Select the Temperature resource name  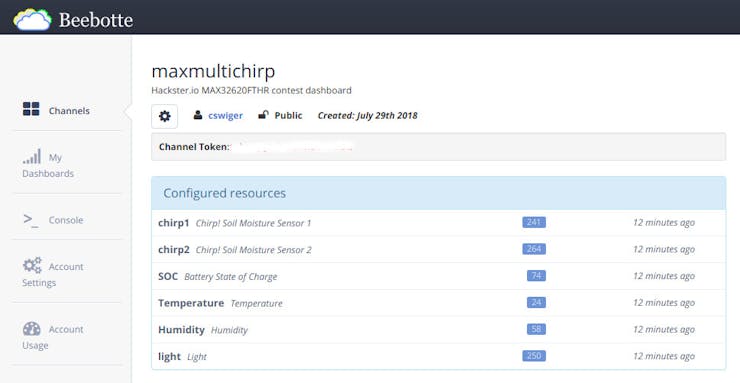(x=191, y=303)
